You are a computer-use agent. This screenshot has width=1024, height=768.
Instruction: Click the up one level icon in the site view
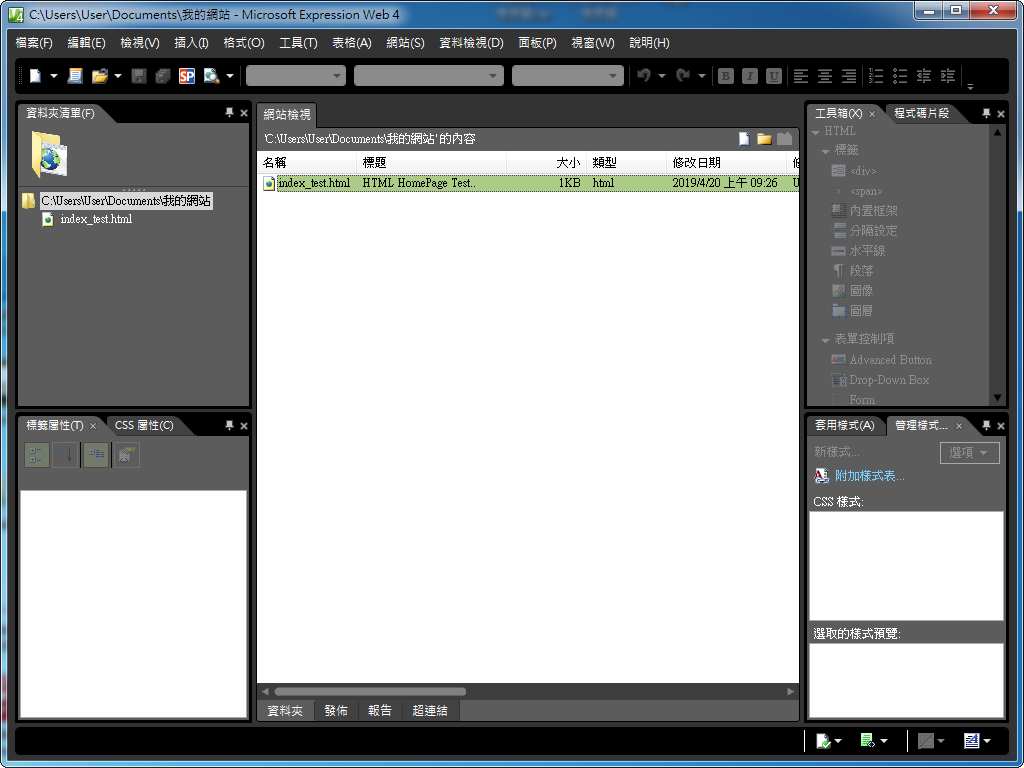pyautogui.click(x=784, y=138)
